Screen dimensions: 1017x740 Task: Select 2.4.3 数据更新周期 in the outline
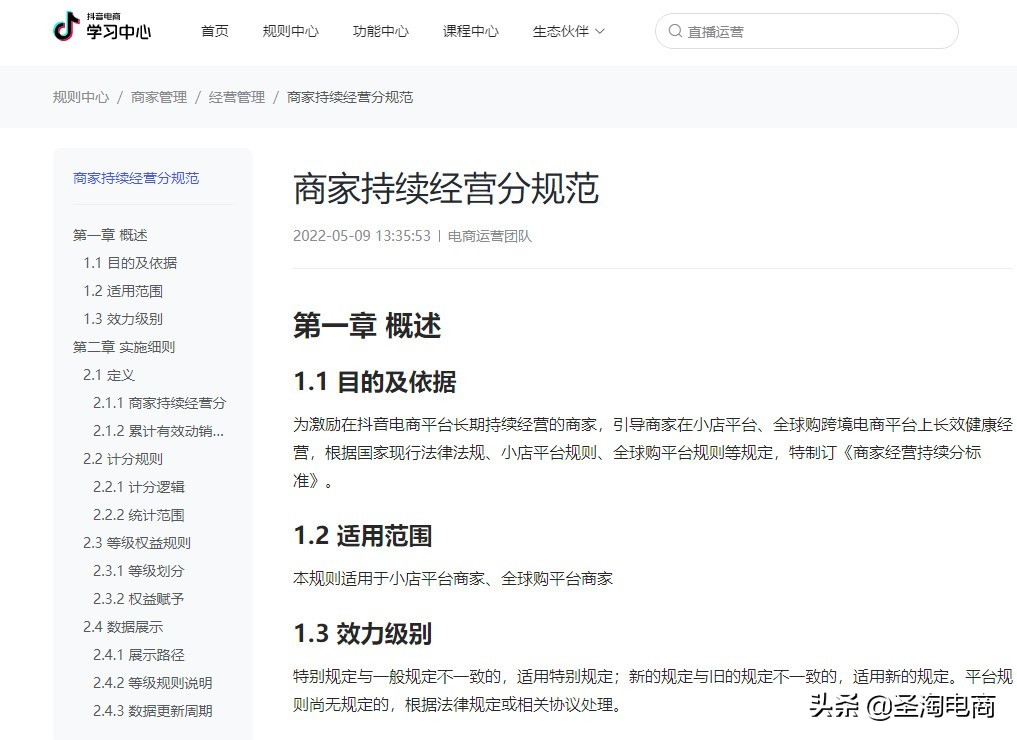pyautogui.click(x=152, y=711)
